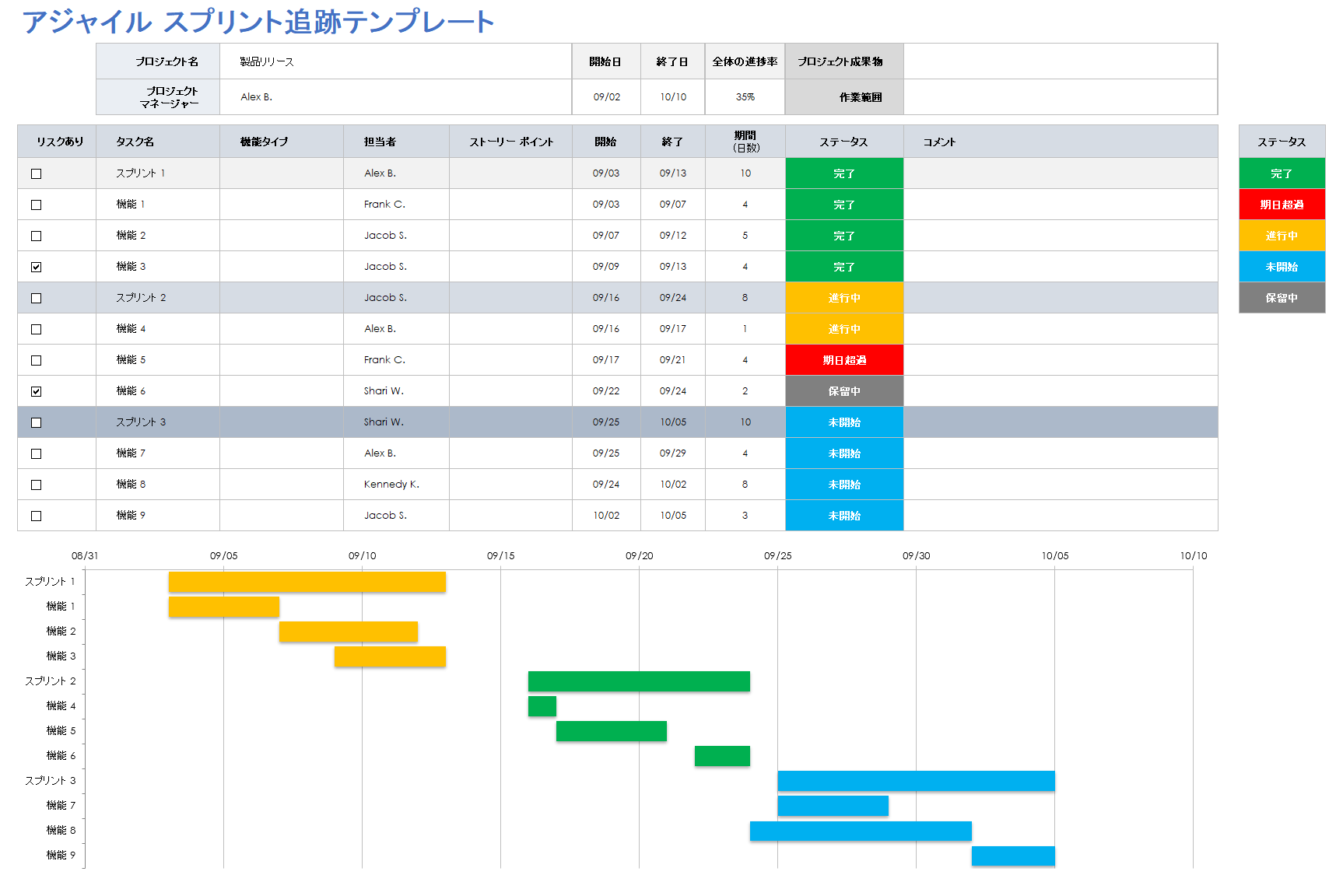The image size is (1336, 896).
Task: Click the project name field 製品リリース
Action: coord(395,61)
